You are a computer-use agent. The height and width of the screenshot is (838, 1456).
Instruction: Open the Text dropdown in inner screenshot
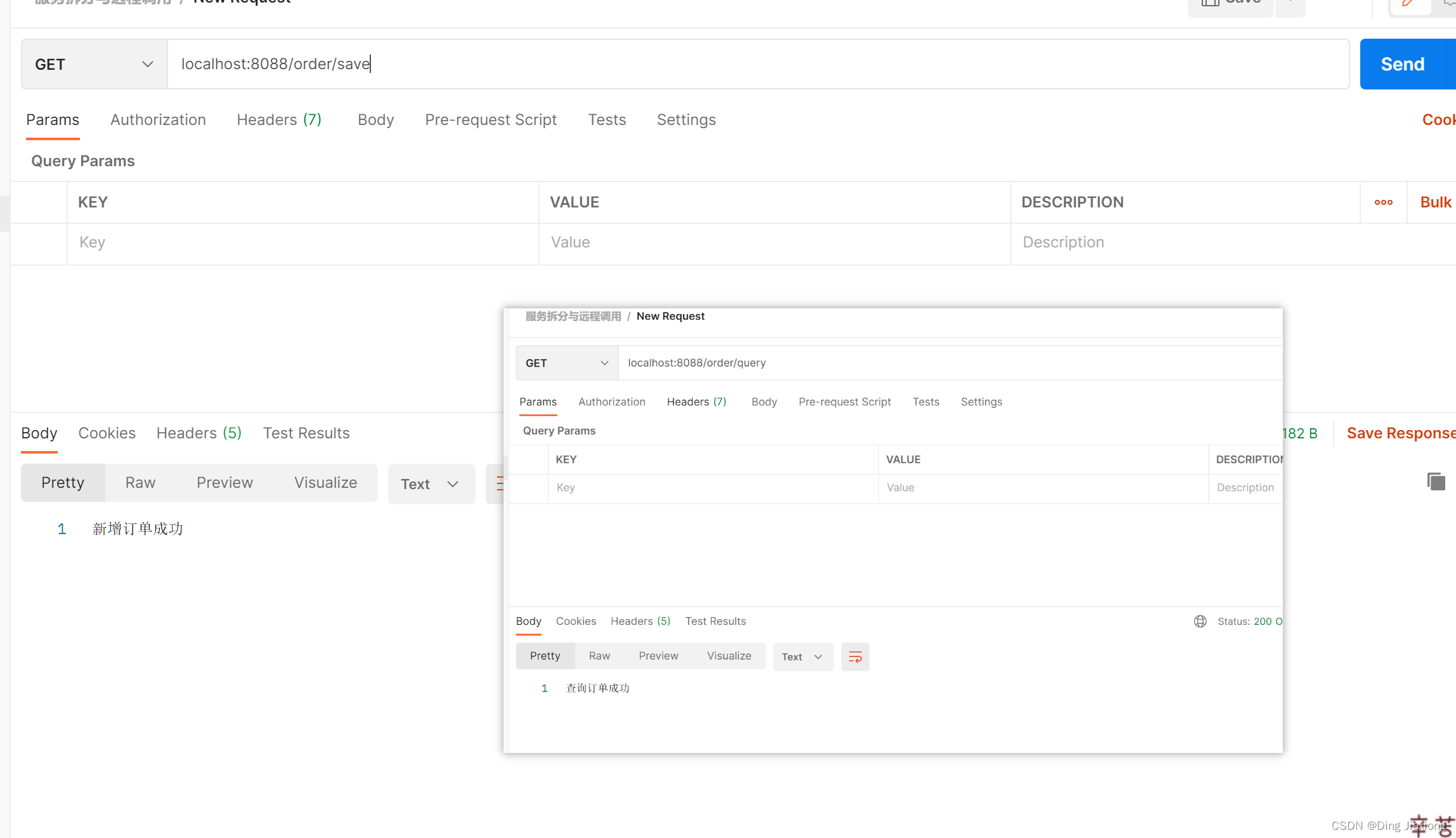803,657
